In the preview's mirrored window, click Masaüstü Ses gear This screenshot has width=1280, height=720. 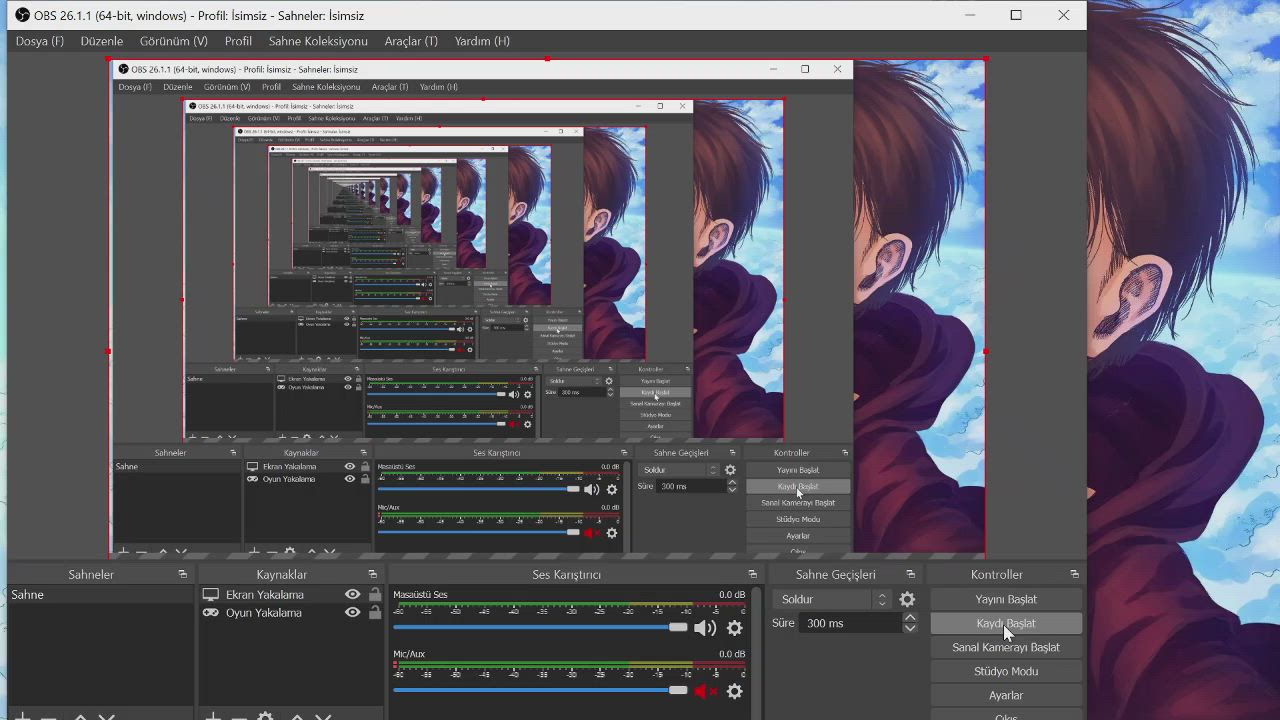click(612, 489)
